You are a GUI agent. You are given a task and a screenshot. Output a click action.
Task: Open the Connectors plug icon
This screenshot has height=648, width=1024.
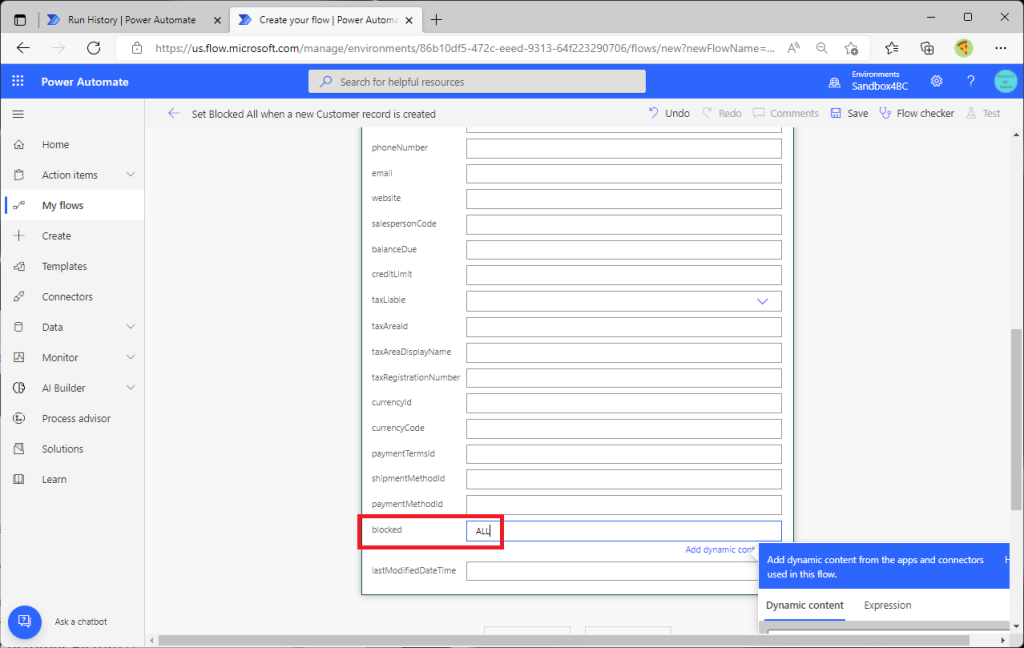[x=19, y=297]
